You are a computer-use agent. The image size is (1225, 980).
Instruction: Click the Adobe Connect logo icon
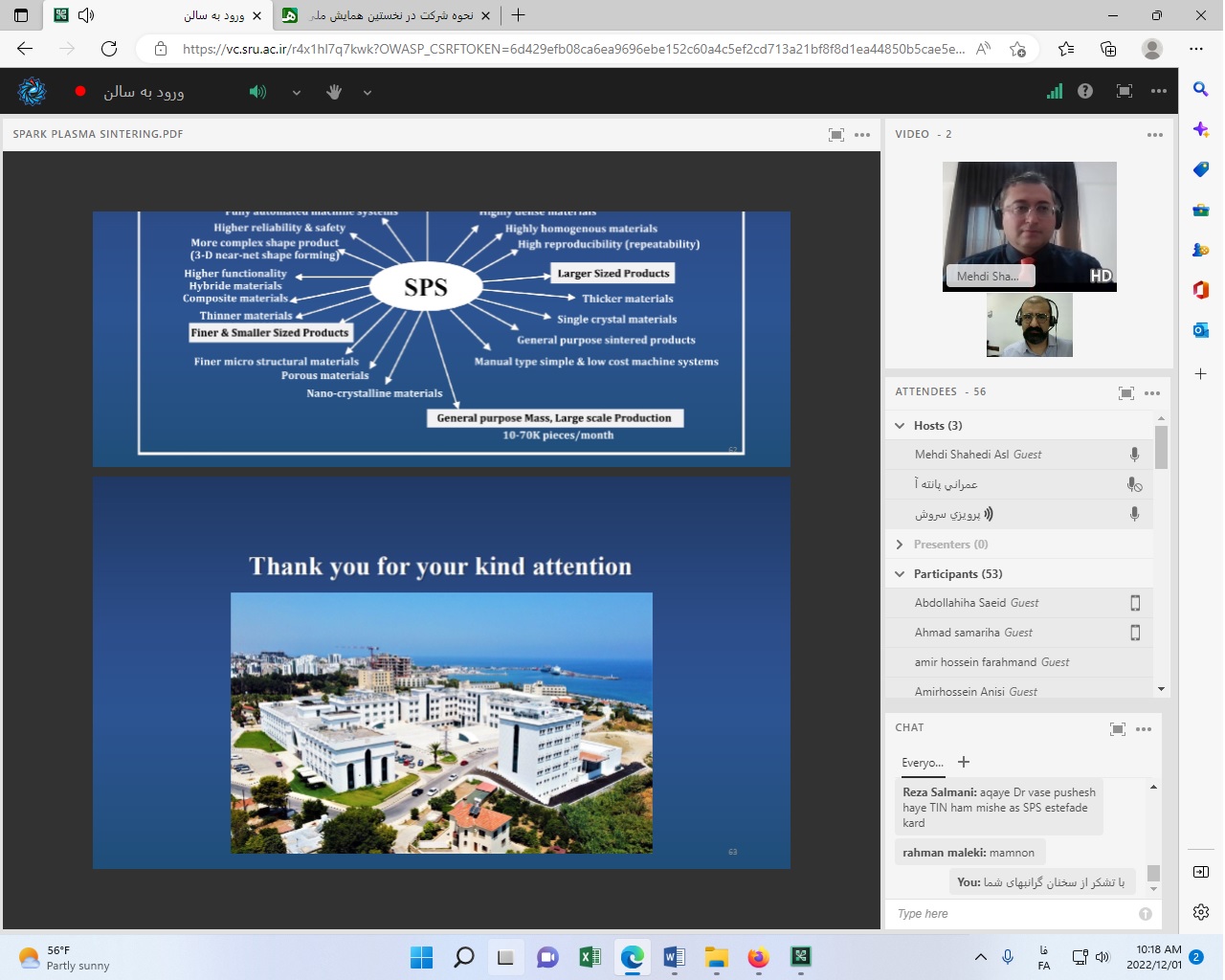[32, 92]
